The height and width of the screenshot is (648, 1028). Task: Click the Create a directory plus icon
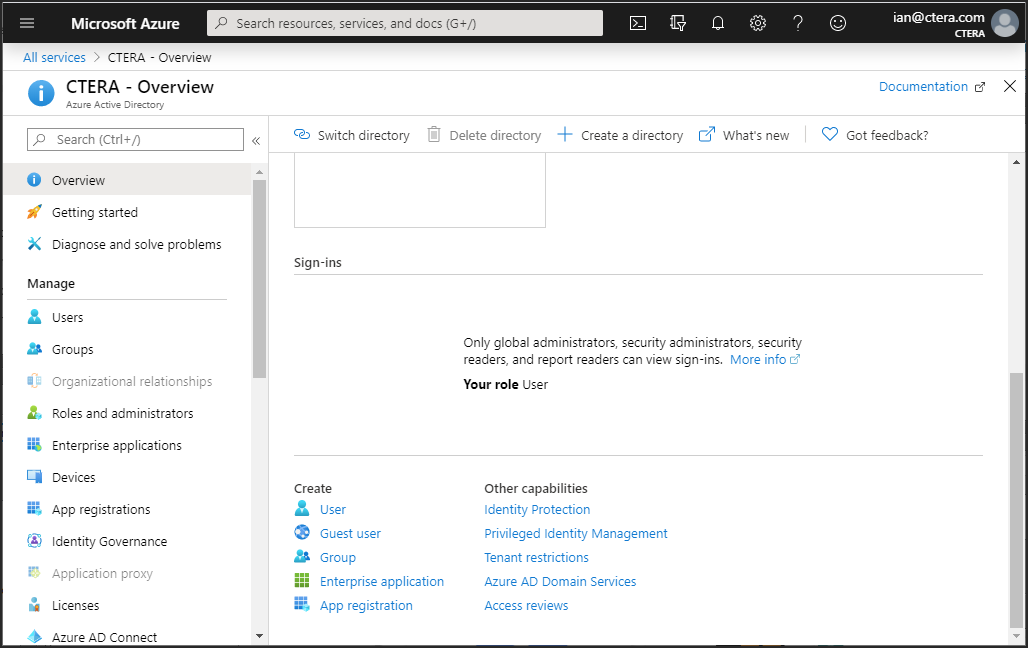click(x=564, y=134)
